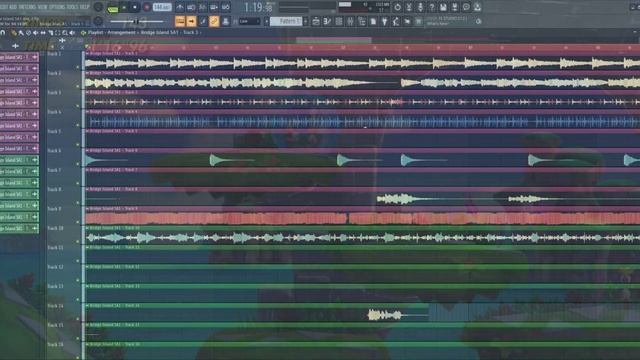Click Track 3 in the breadcrumb
The image size is (640, 360).
click(190, 32)
